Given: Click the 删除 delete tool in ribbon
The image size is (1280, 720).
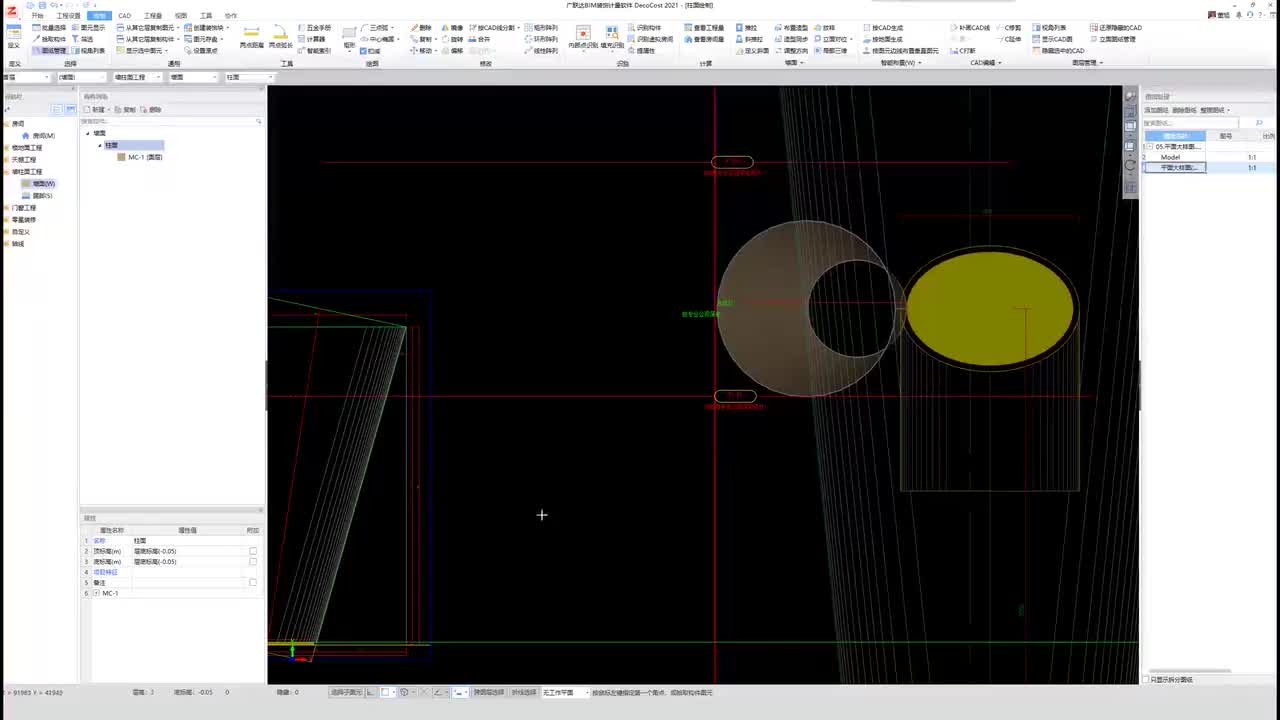Looking at the screenshot, I should pos(421,28).
